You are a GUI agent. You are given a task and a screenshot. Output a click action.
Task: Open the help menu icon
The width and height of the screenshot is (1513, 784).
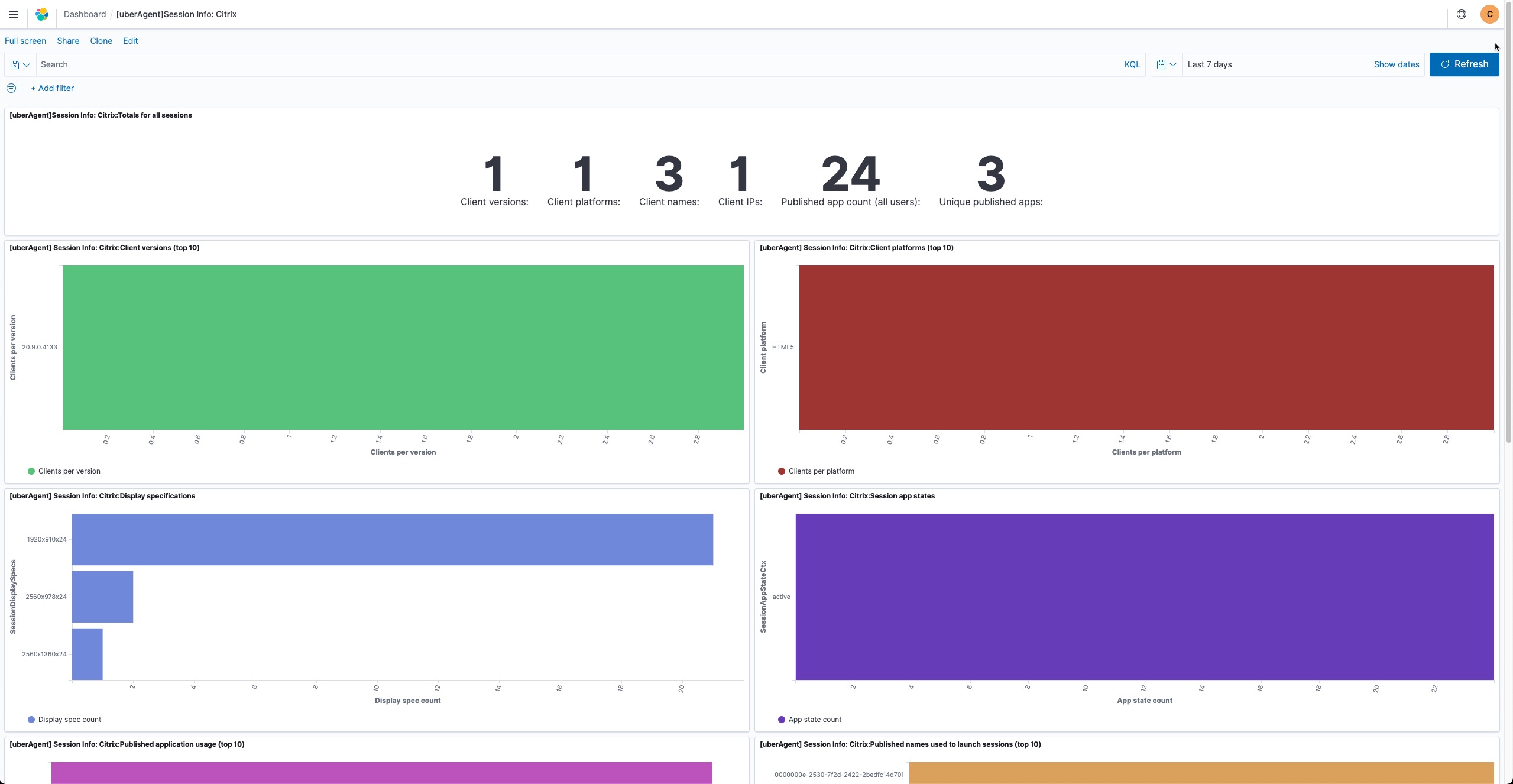click(1461, 14)
